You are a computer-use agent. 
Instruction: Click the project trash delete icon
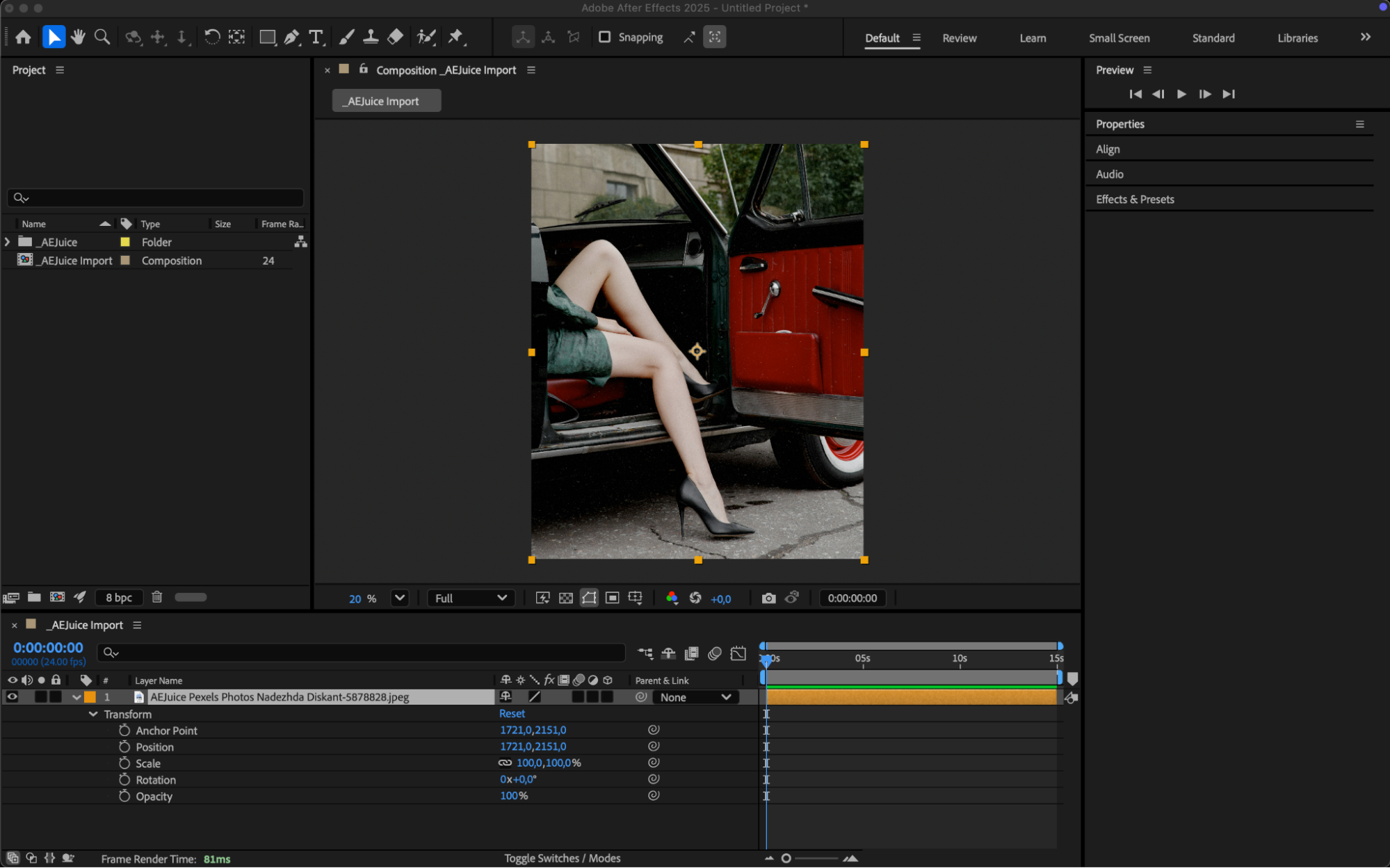click(x=157, y=597)
